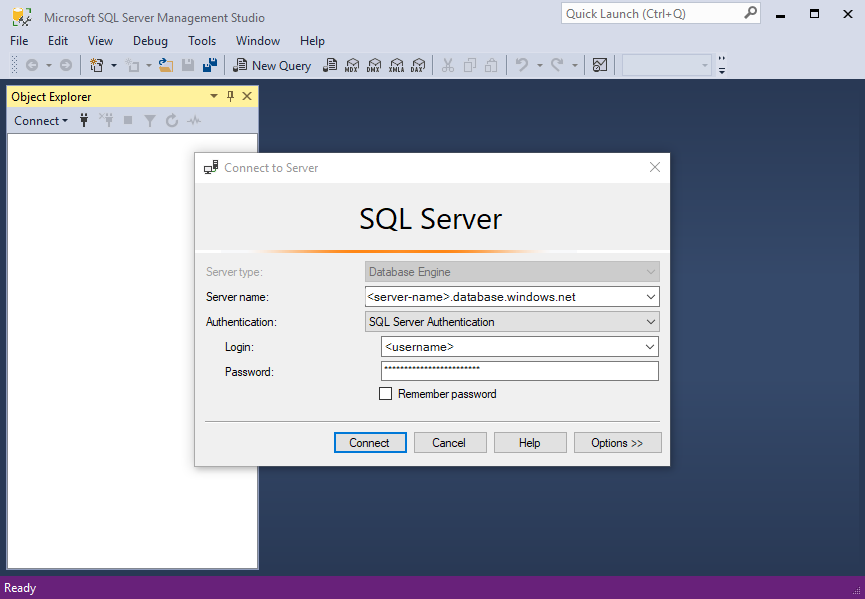Open the Activity Monitor icon
Image resolution: width=865 pixels, height=599 pixels.
click(194, 120)
